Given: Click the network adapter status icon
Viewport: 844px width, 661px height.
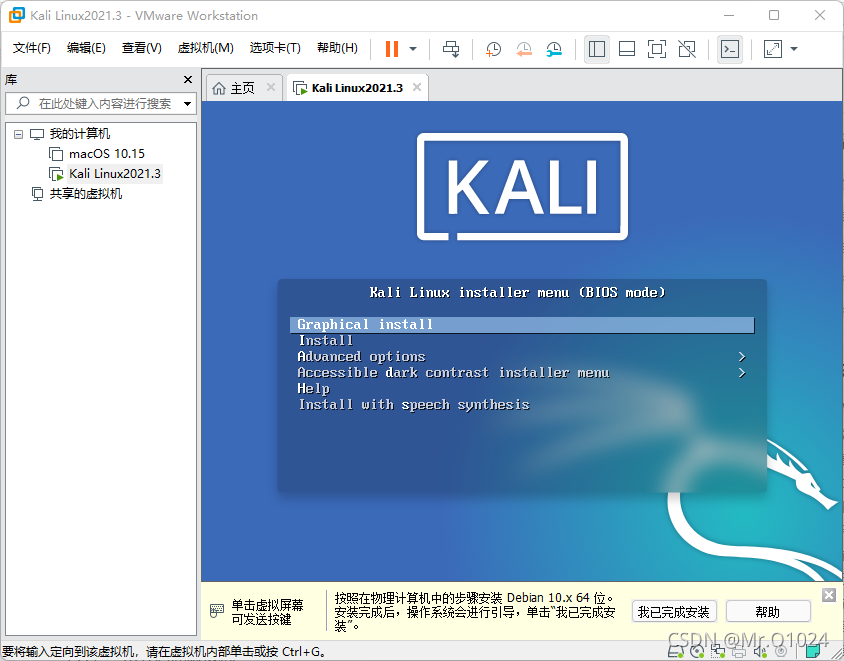Looking at the screenshot, I should pos(718,652).
